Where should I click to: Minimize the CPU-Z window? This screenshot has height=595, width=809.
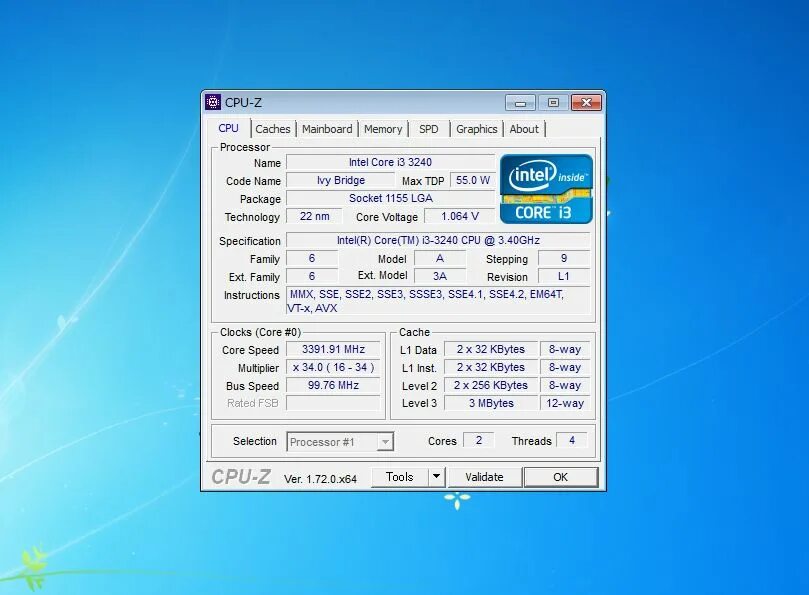520,103
